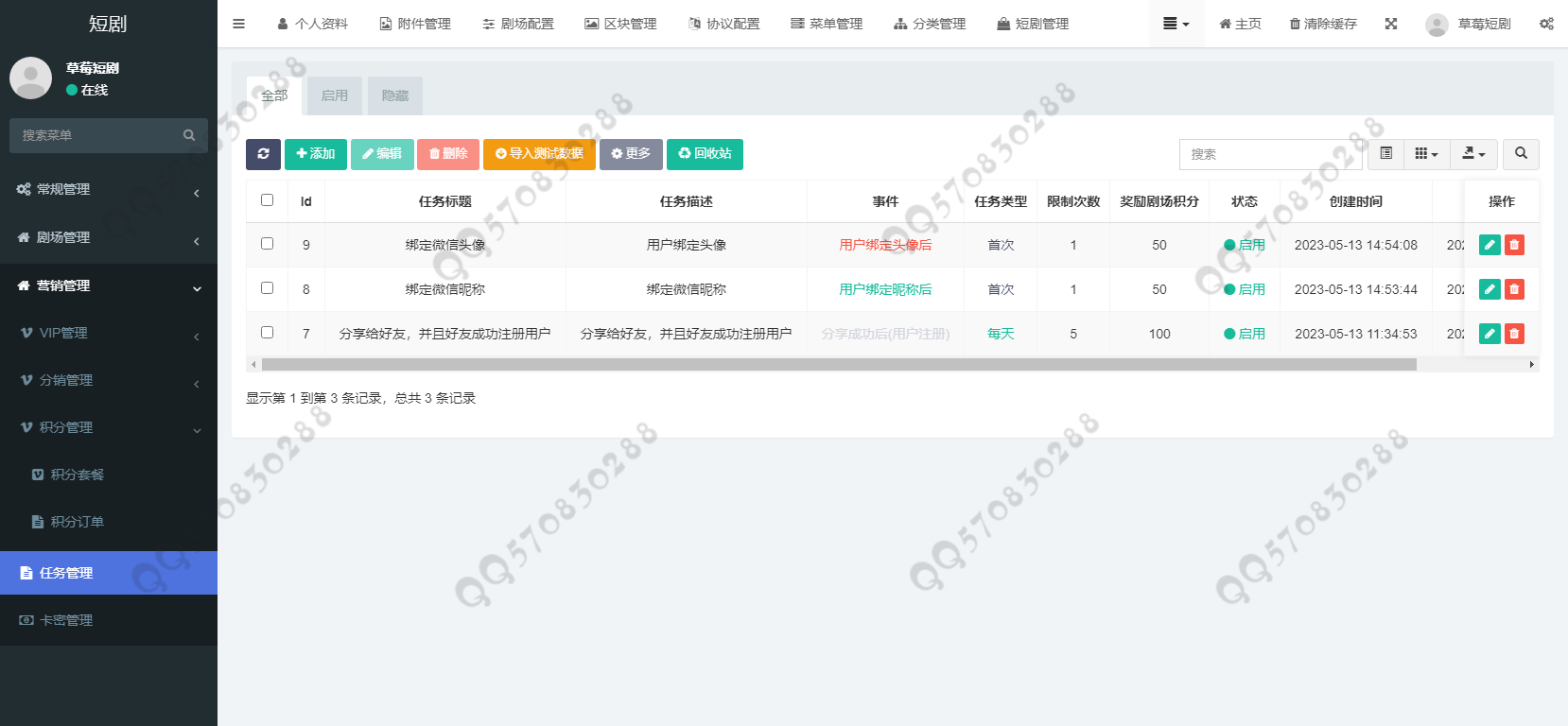Open 短剧管理 top menu
This screenshot has height=726, width=1568.
(x=1033, y=24)
